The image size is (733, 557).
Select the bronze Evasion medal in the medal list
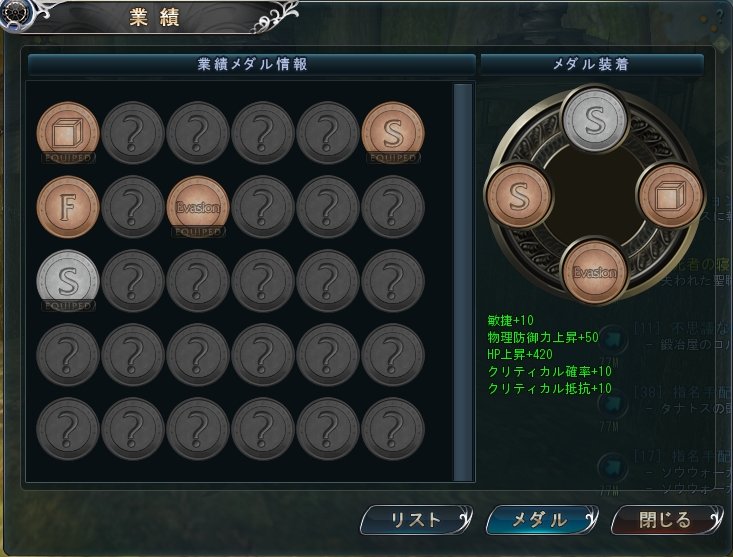click(x=198, y=207)
